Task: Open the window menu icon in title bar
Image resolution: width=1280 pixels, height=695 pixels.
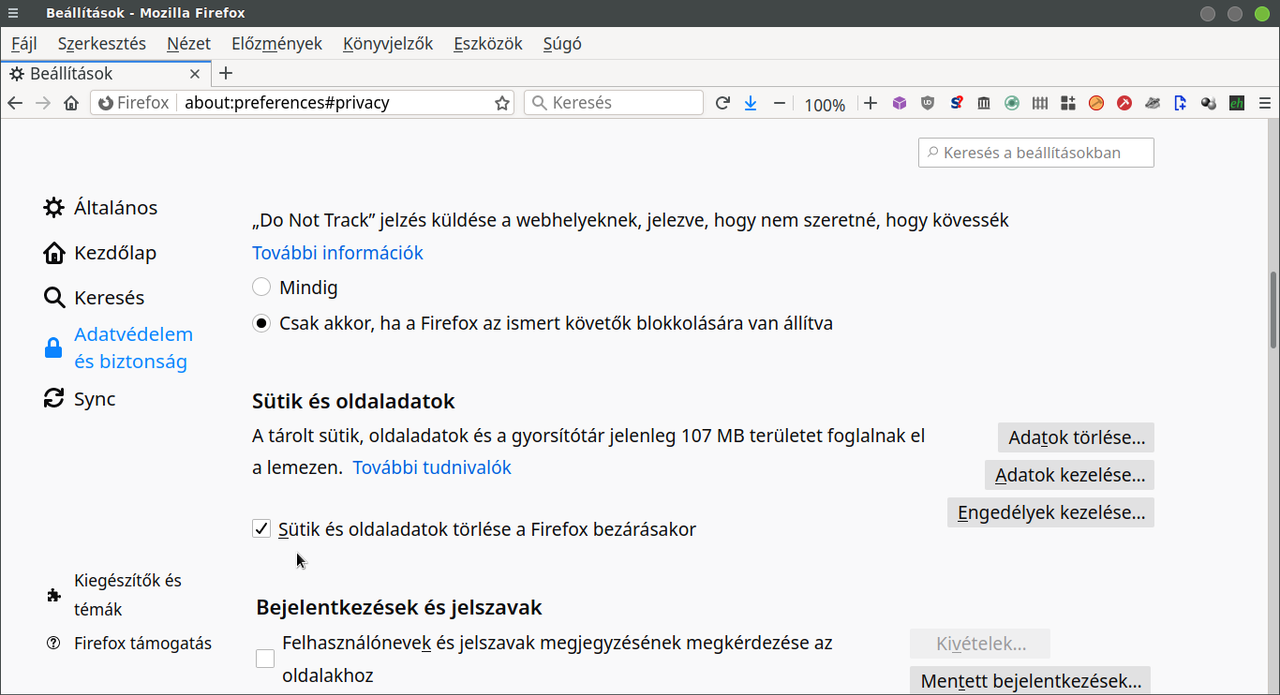Action: point(13,13)
